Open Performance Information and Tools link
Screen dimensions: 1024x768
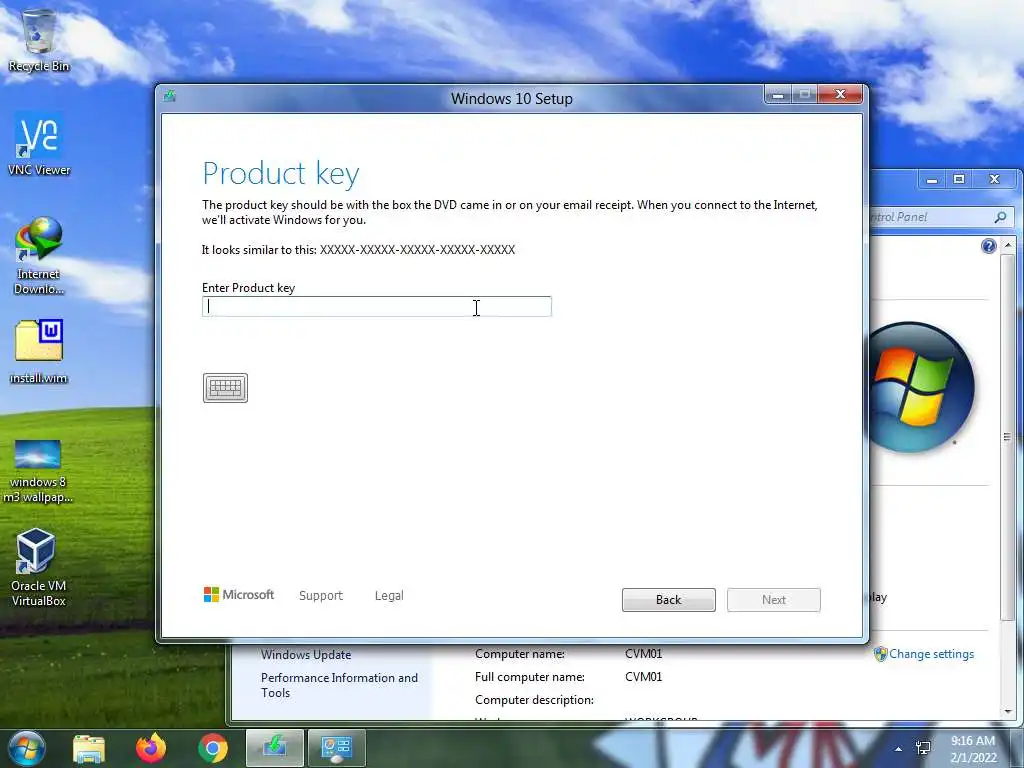click(x=339, y=685)
